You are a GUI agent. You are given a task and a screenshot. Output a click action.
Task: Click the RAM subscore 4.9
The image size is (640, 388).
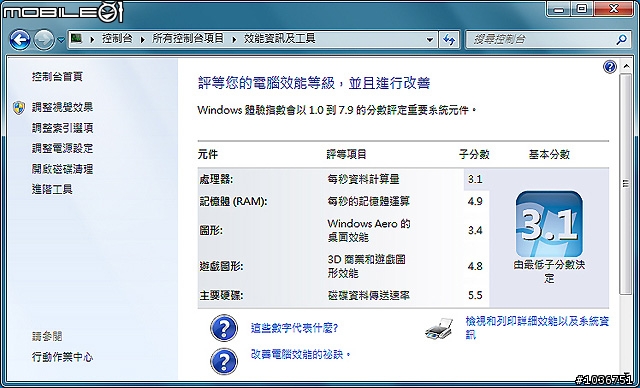476,202
